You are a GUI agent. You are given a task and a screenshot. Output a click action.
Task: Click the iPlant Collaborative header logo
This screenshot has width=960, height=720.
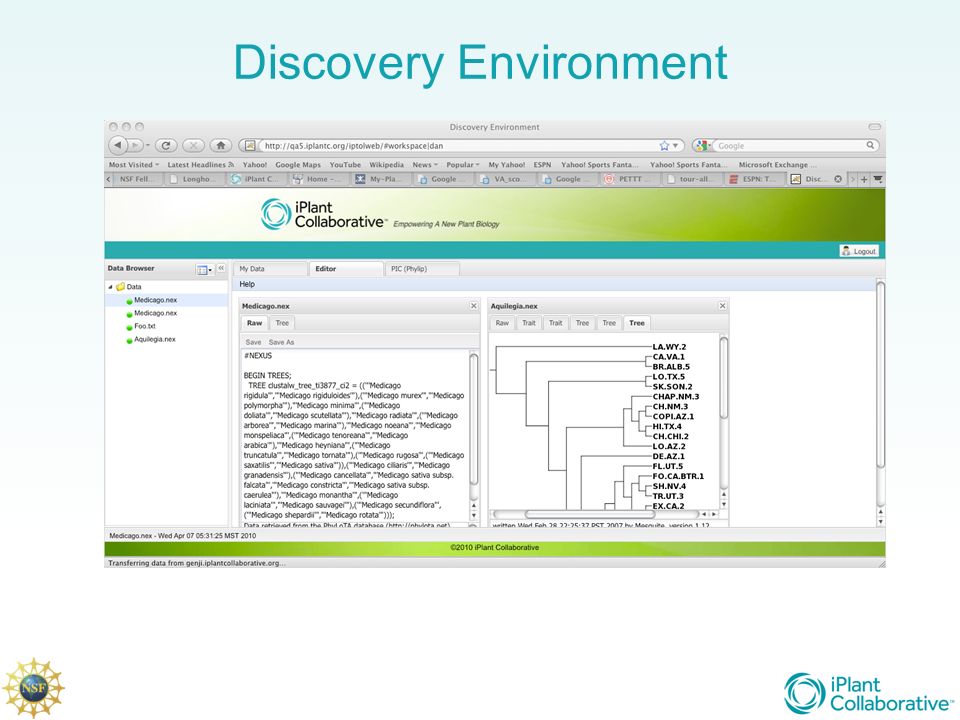tap(323, 215)
